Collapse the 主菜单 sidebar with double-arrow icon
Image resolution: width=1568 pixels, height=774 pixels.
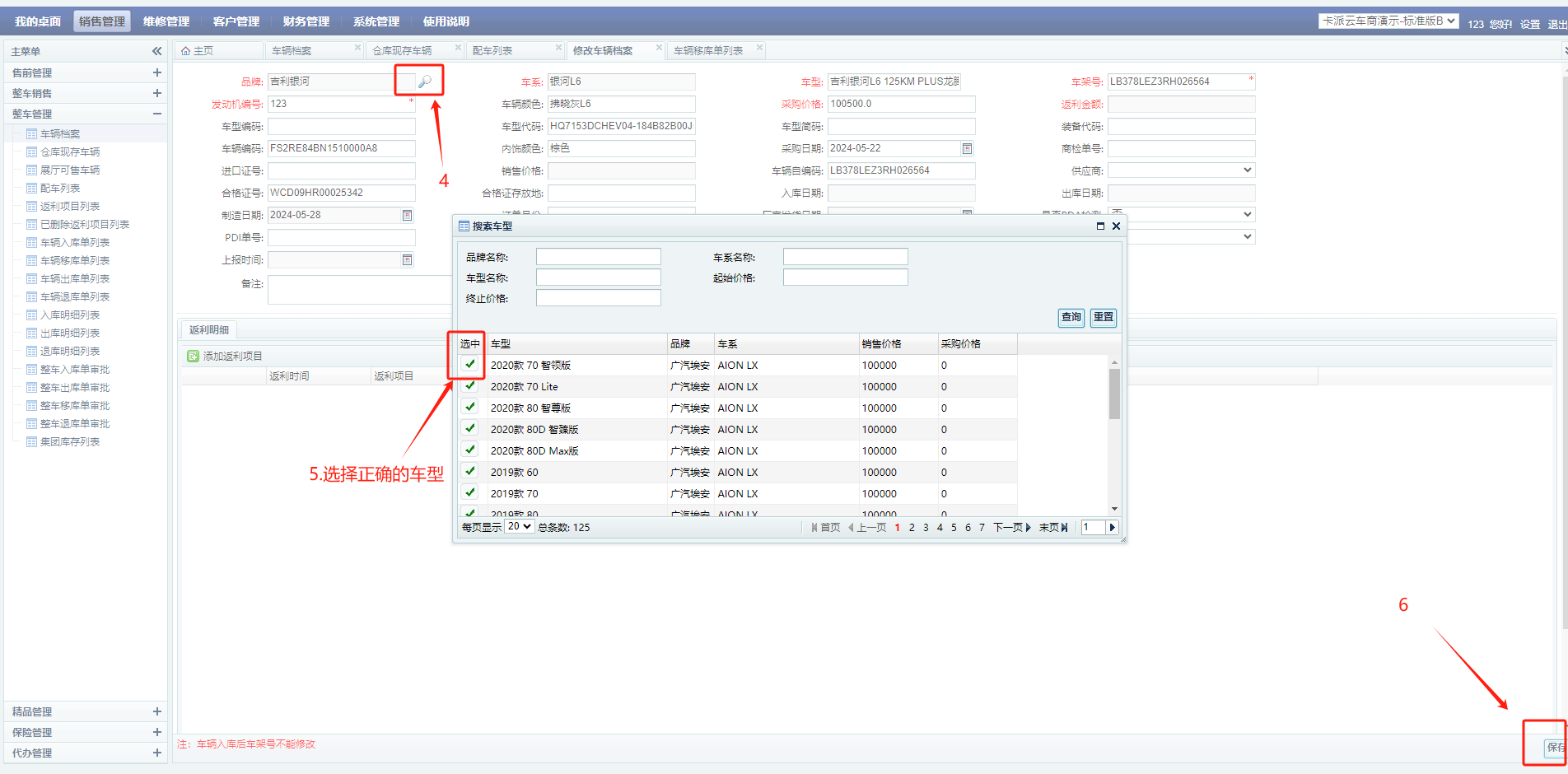tap(156, 51)
